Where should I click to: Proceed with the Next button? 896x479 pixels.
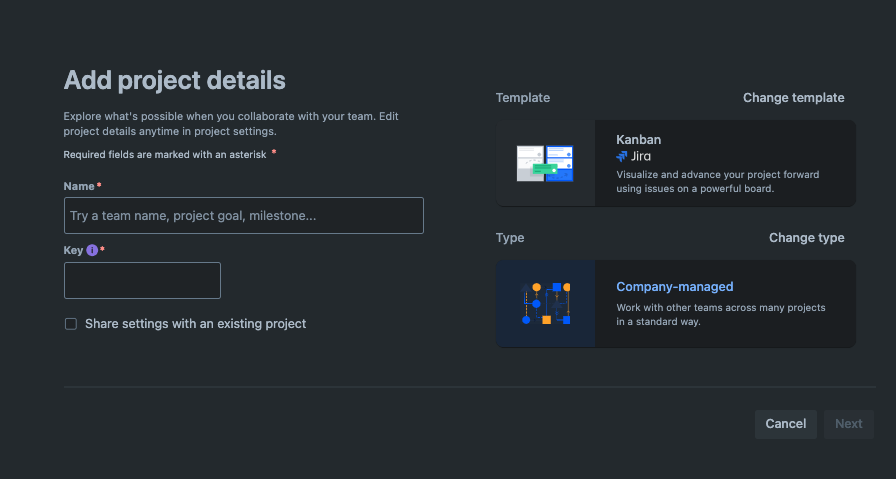coord(849,424)
